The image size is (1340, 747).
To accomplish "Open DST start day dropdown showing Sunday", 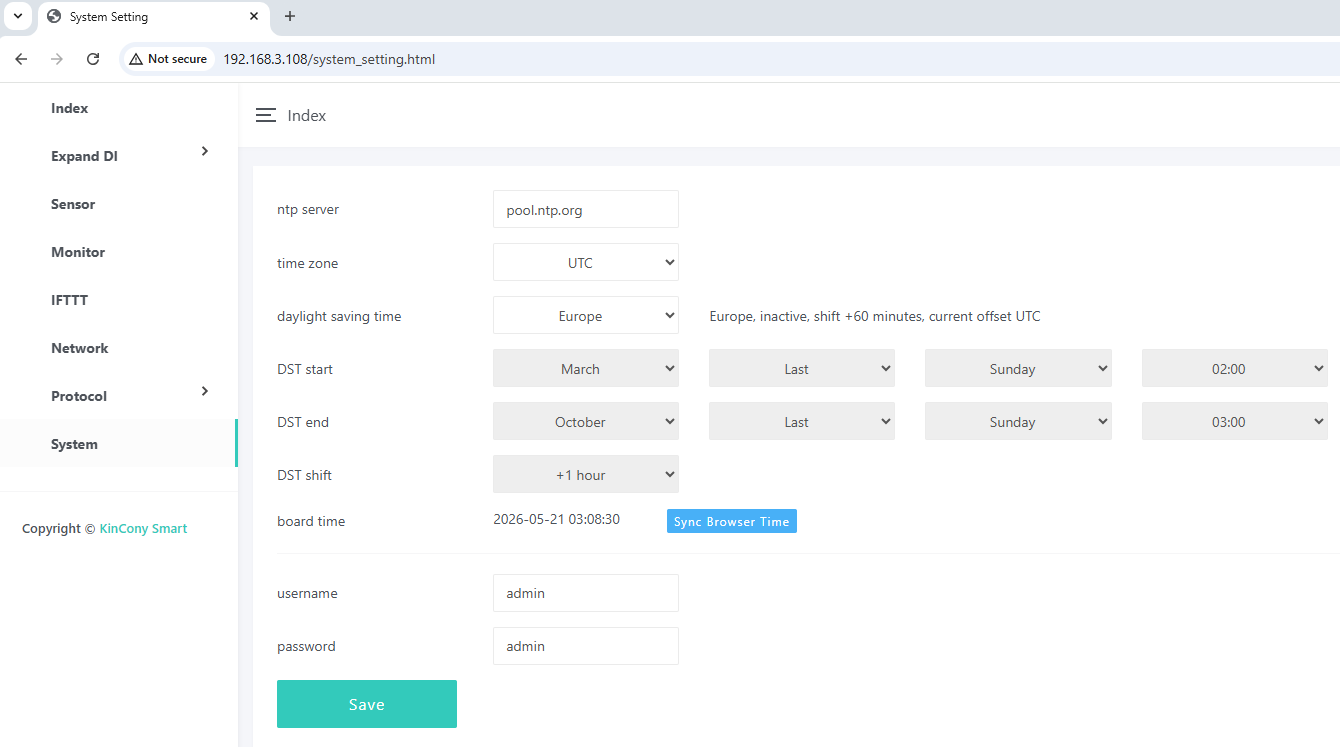I will 1018,368.
